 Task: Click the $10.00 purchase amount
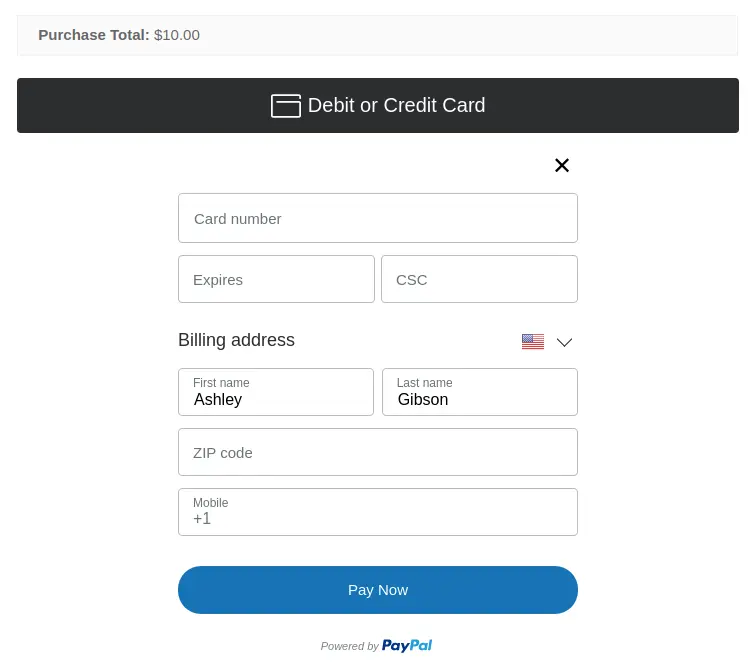pyautogui.click(x=177, y=35)
